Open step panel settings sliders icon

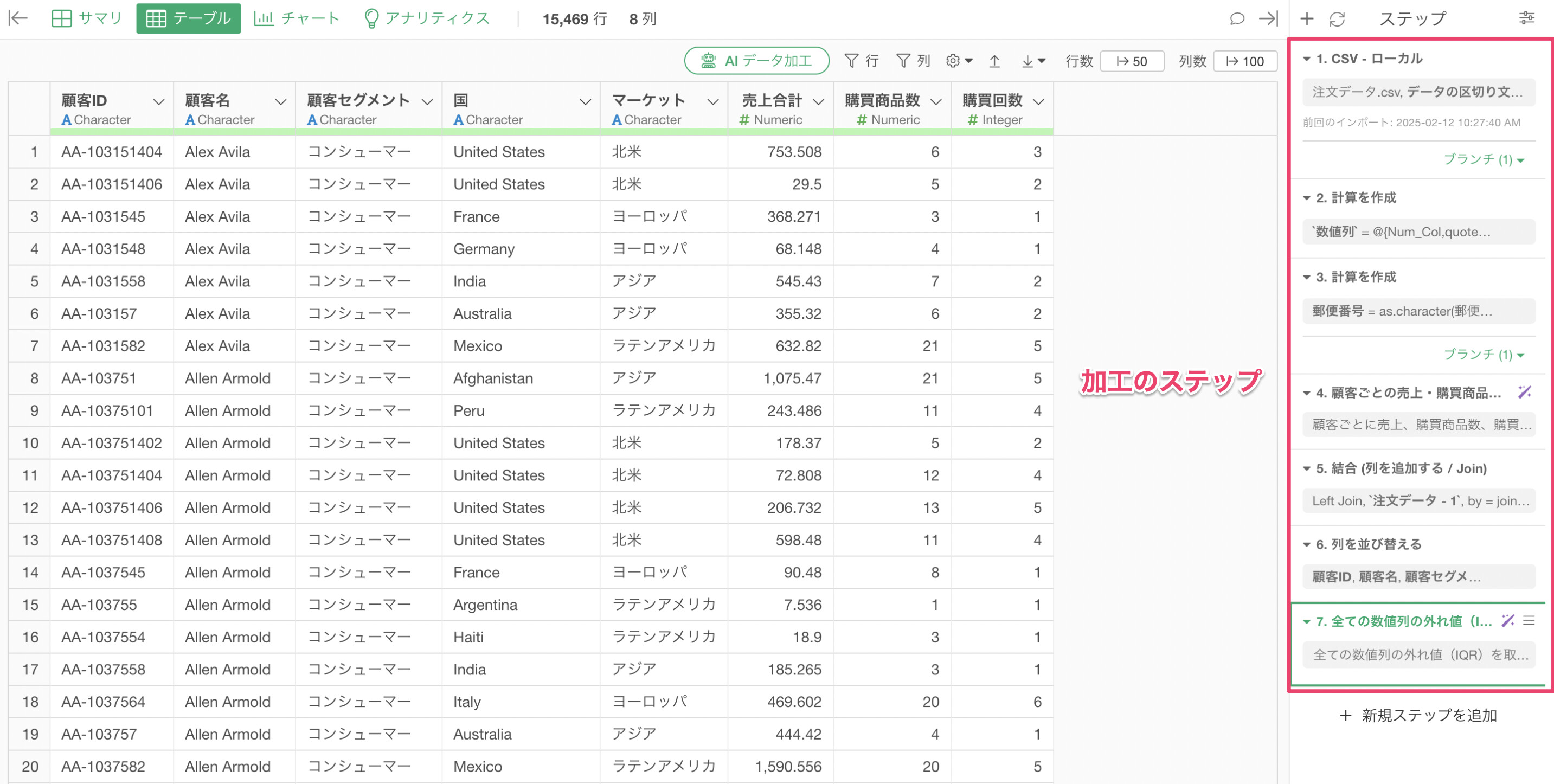(1526, 18)
